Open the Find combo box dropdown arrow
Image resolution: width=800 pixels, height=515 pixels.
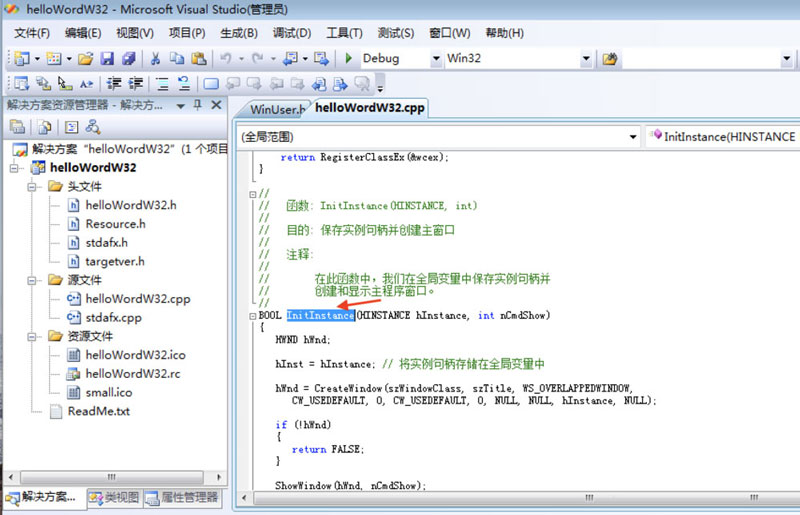(786, 59)
